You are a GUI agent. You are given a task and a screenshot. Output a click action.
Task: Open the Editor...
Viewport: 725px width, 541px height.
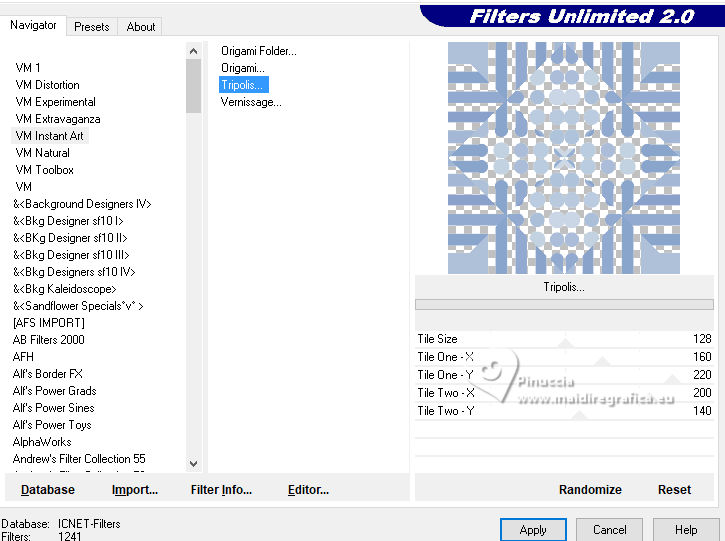[308, 490]
